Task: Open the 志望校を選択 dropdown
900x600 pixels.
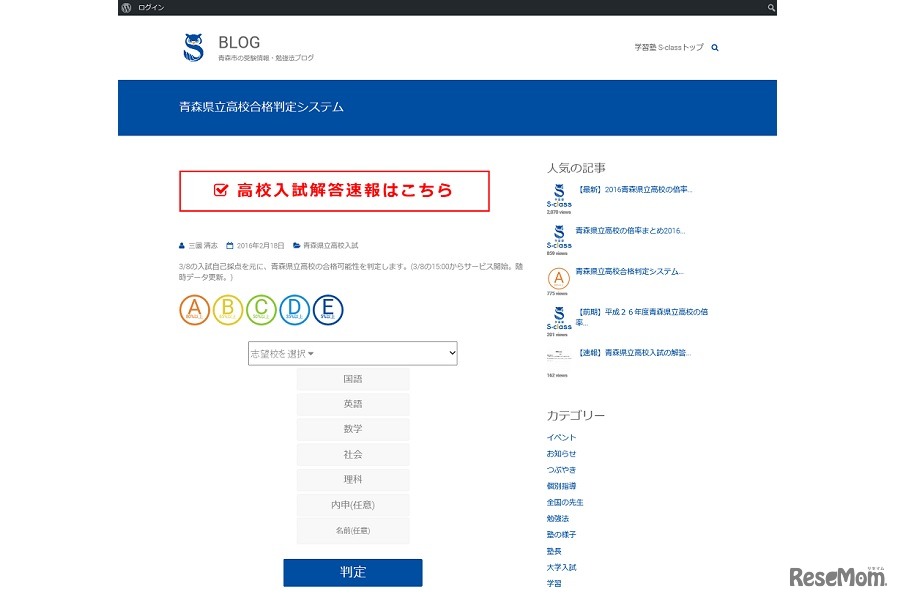Action: click(x=352, y=353)
